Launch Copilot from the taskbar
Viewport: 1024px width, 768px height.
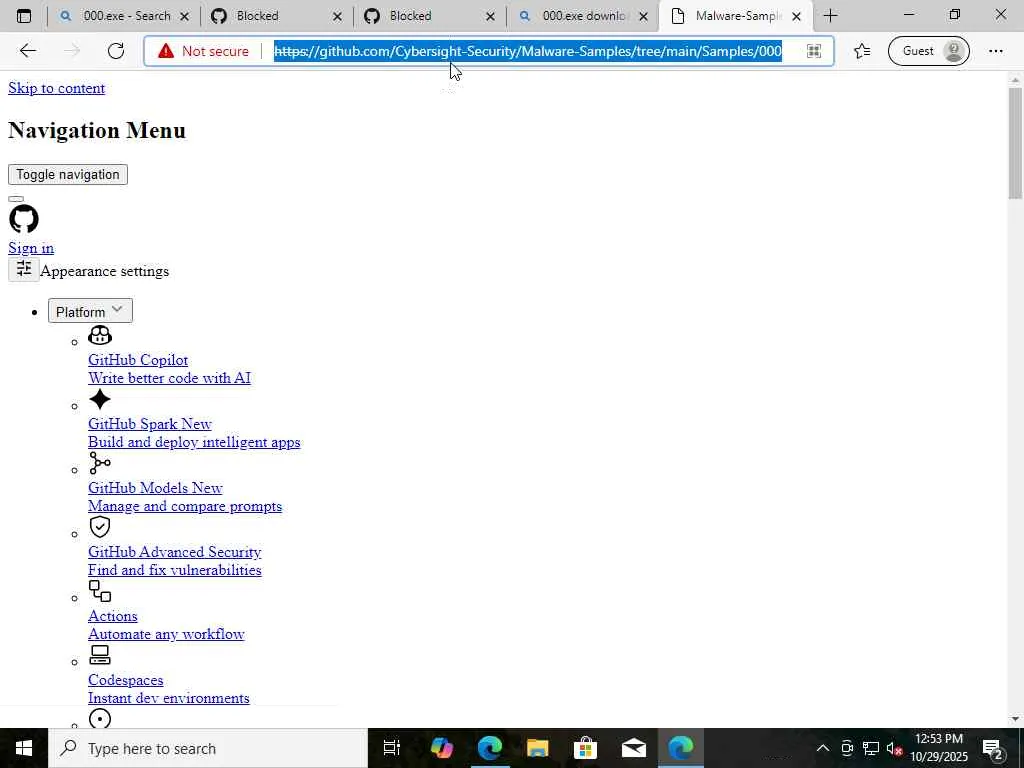click(x=442, y=748)
